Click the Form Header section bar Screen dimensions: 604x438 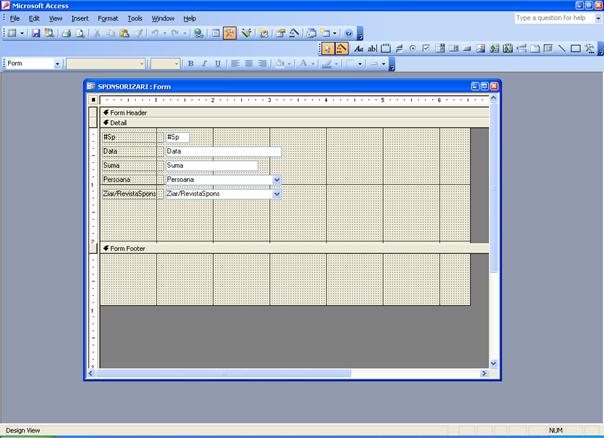click(x=290, y=113)
